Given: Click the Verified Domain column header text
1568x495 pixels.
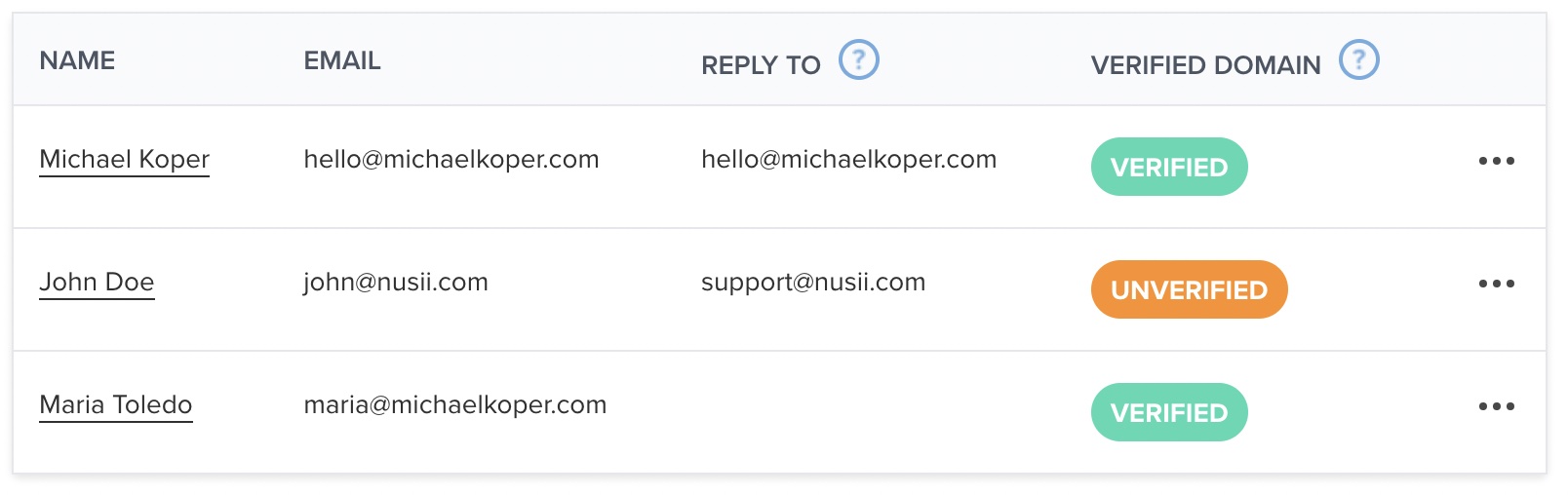Looking at the screenshot, I should [x=1205, y=65].
